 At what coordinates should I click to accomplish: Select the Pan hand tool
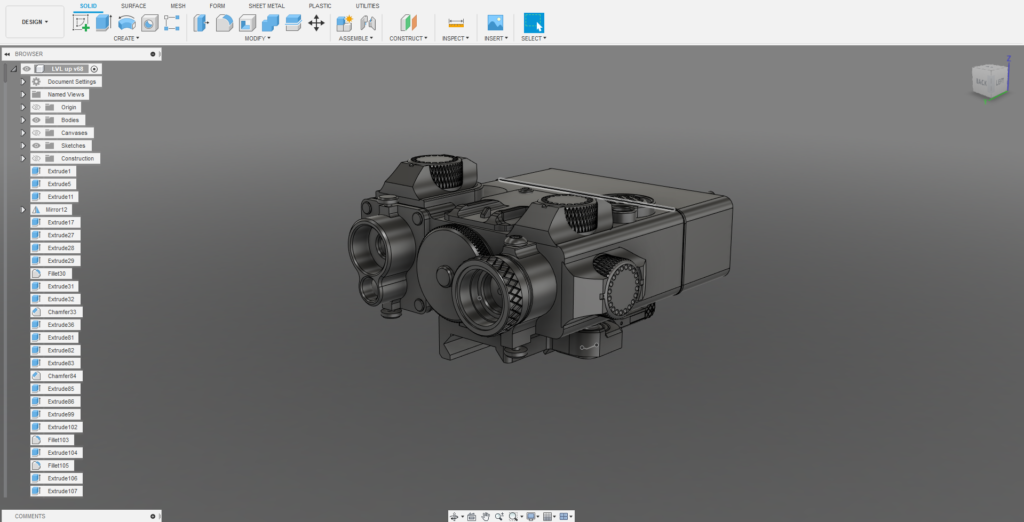pos(485,516)
